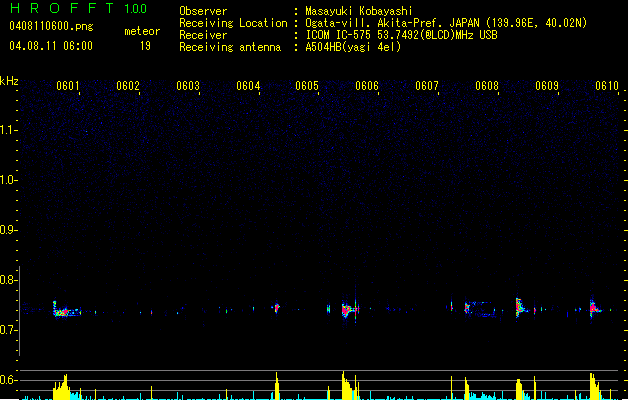The width and height of the screenshot is (629, 400).
Task: Click the meteor echo near 0610
Action: tap(595, 307)
